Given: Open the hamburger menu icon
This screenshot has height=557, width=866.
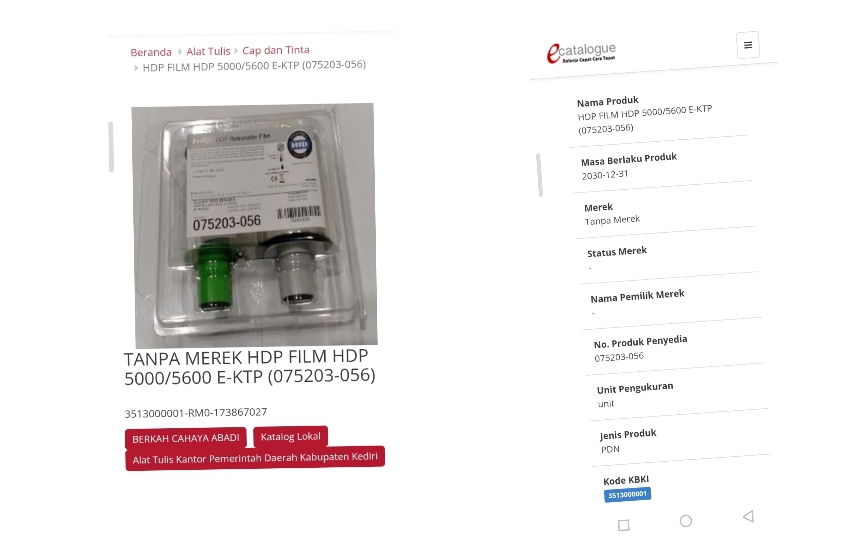Looking at the screenshot, I should click(748, 45).
